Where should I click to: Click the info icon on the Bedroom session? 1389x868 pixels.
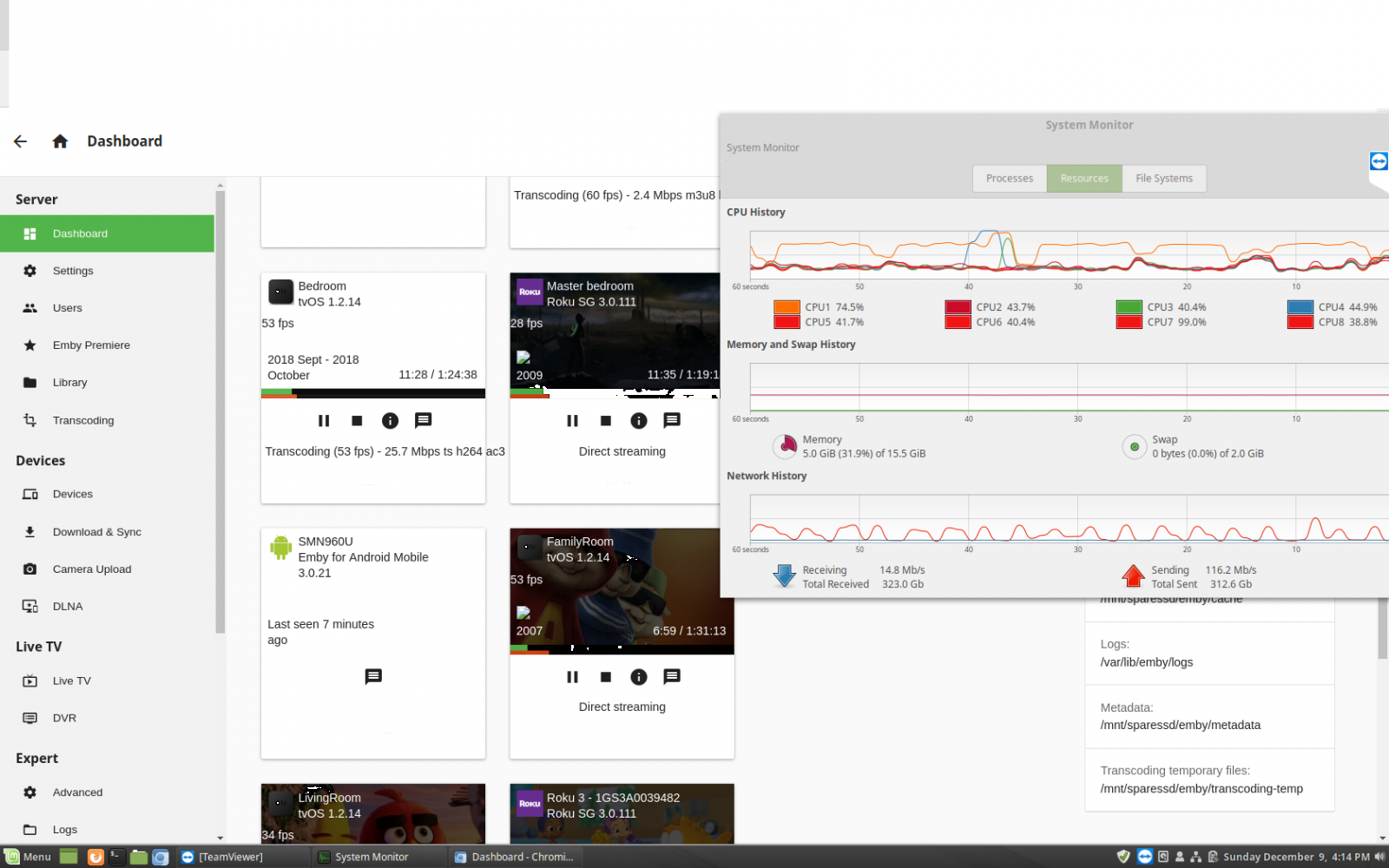coord(390,421)
